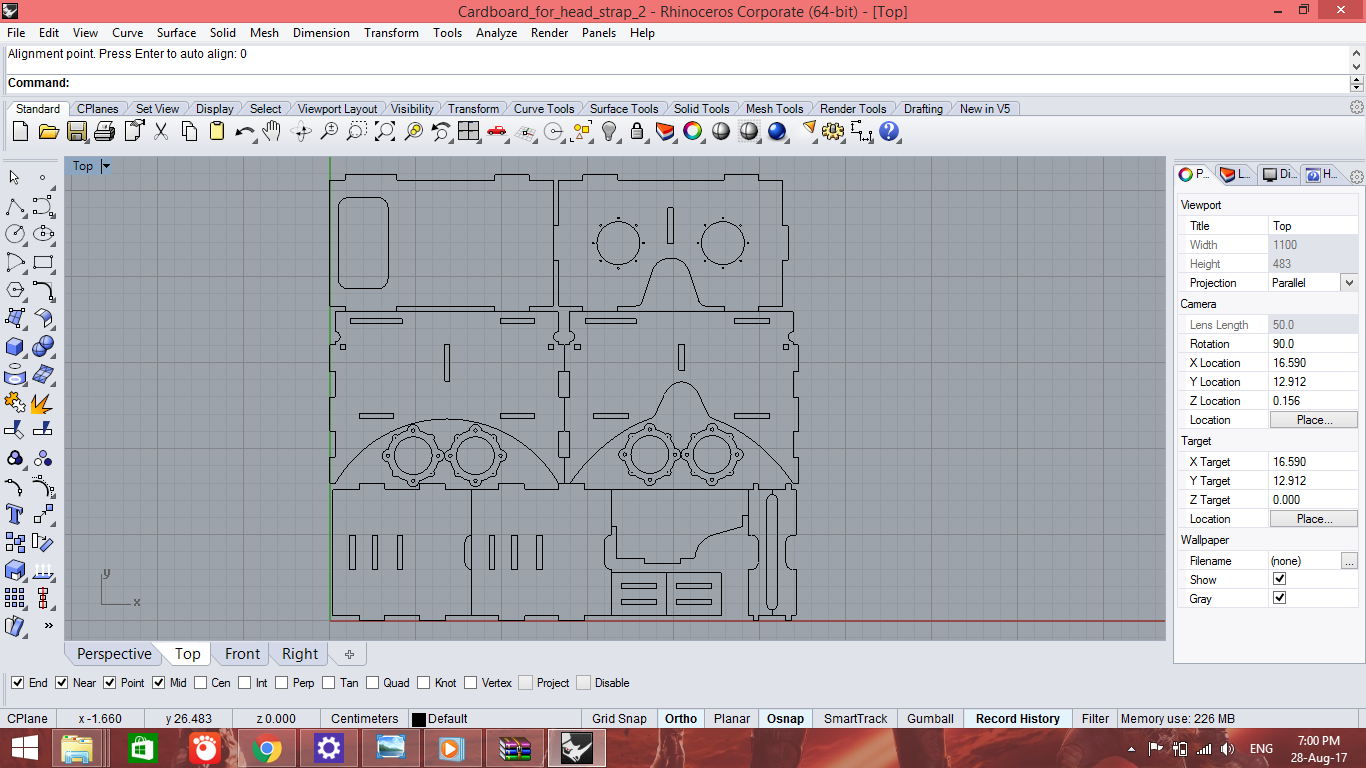
Task: Click the camera Location Place button
Action: 1313,420
